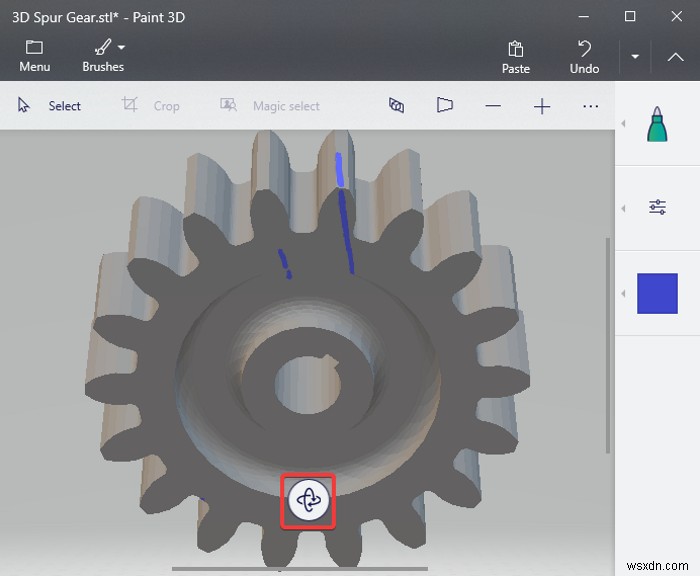Zoom out with the minus button
The height and width of the screenshot is (576, 700).
[x=493, y=106]
